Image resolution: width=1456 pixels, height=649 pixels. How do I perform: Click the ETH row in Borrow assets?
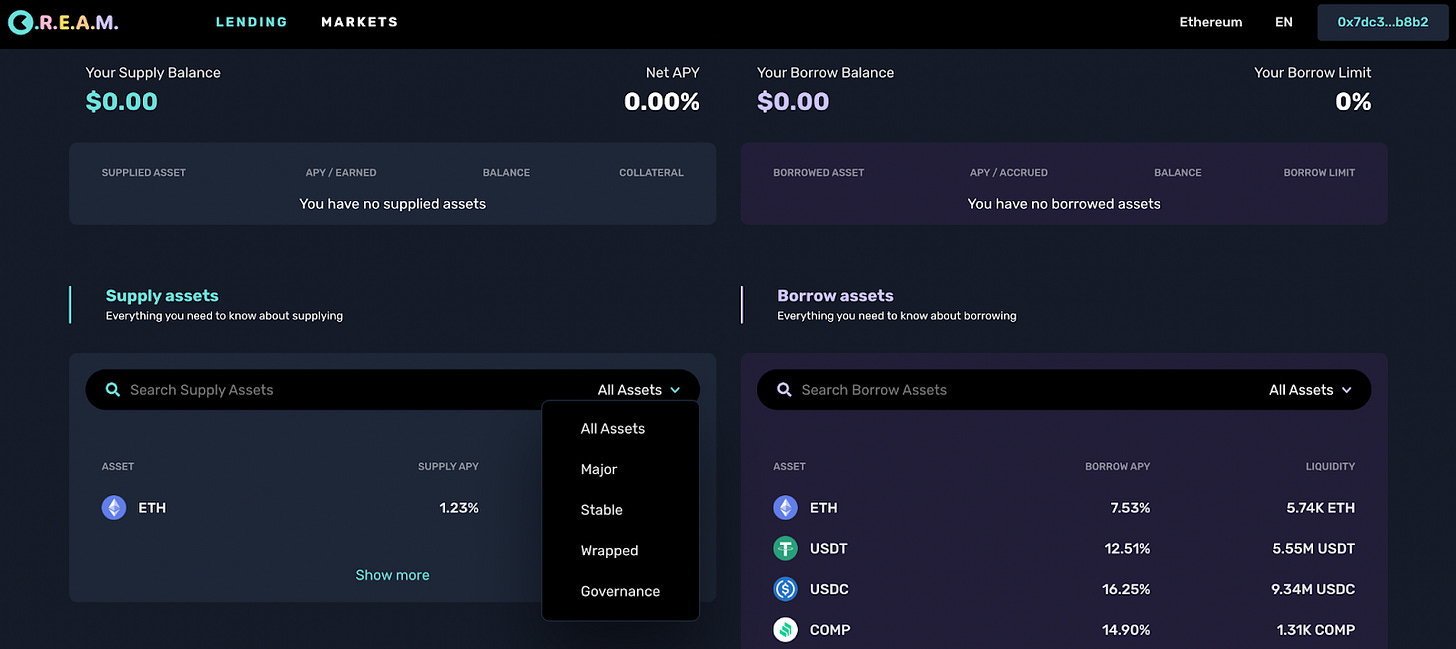pyautogui.click(x=1064, y=508)
